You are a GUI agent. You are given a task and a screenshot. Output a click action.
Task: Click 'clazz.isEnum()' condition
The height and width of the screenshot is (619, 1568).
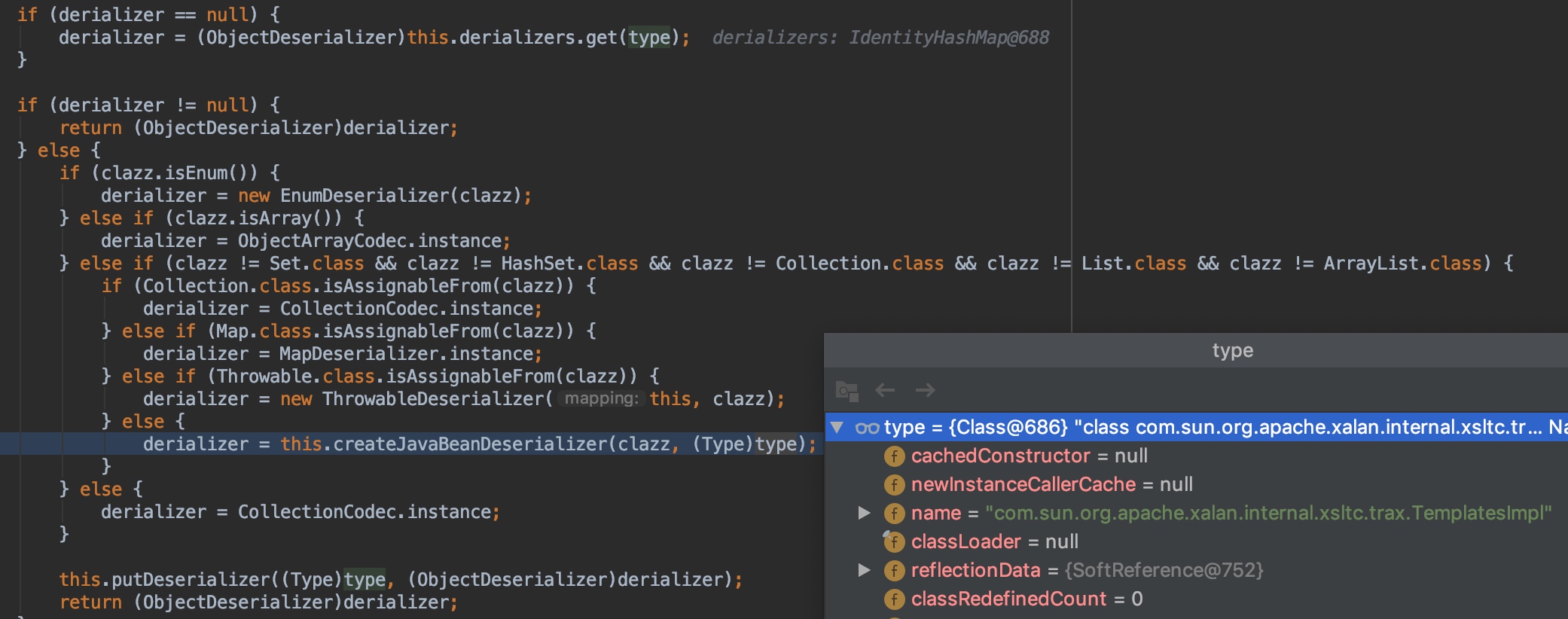pyautogui.click(x=179, y=173)
